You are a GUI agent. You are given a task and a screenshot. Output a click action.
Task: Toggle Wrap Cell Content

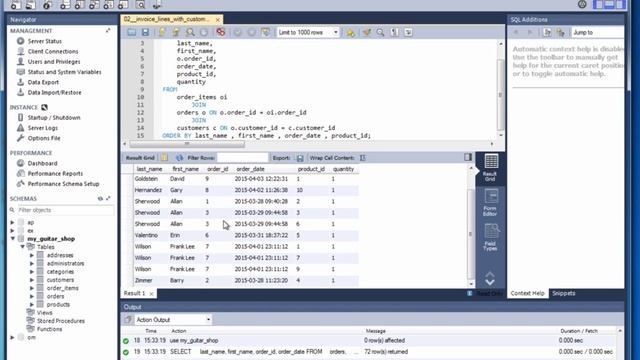pos(362,158)
